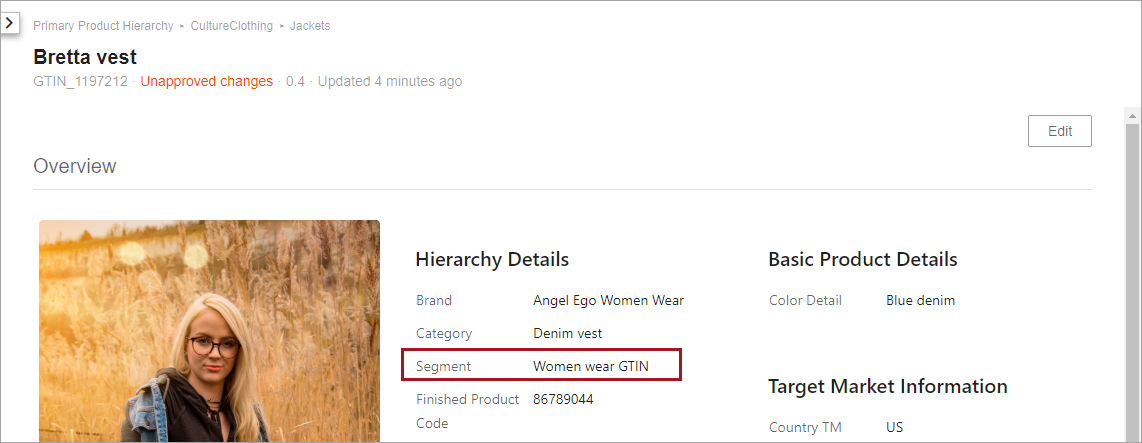Image resolution: width=1142 pixels, height=443 pixels.
Task: Select Finished Product Code 86789044
Action: coord(563,399)
